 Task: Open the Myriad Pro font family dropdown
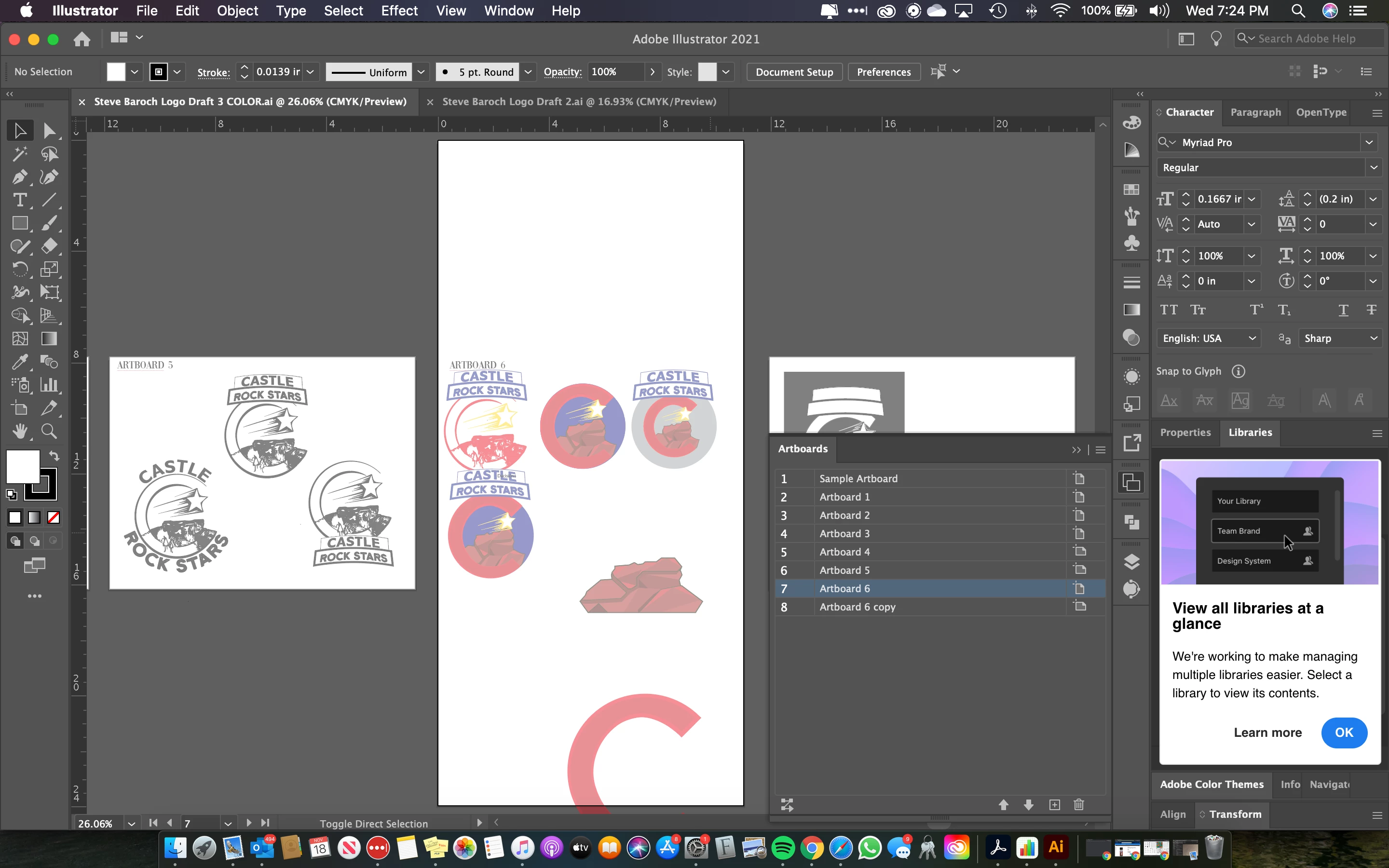coord(1369,142)
